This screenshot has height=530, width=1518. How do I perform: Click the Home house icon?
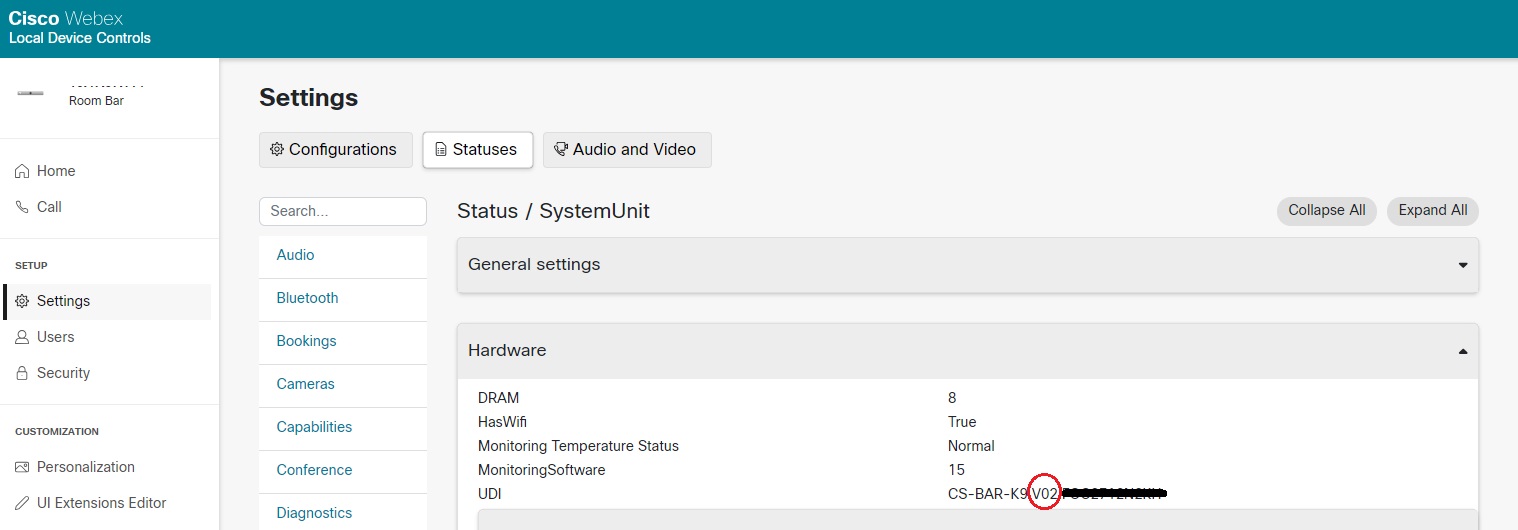point(22,171)
